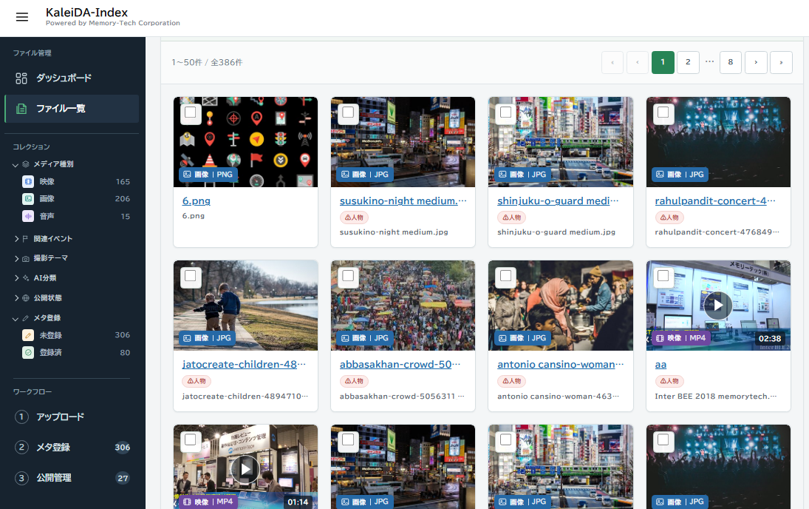Check the antonio cansino-woman card checkbox
809x509 pixels.
tap(506, 276)
